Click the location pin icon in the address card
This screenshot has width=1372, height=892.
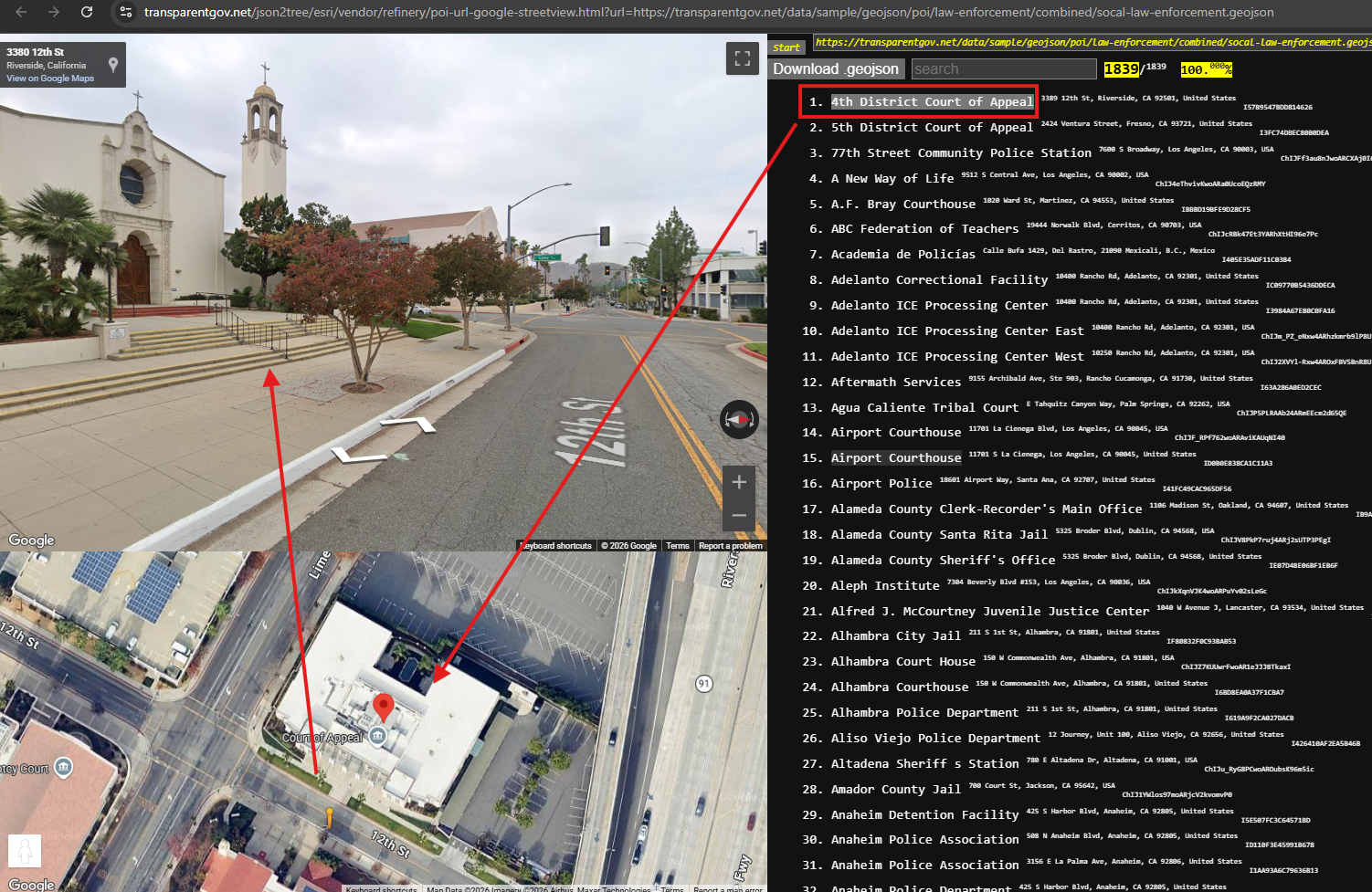(x=113, y=65)
